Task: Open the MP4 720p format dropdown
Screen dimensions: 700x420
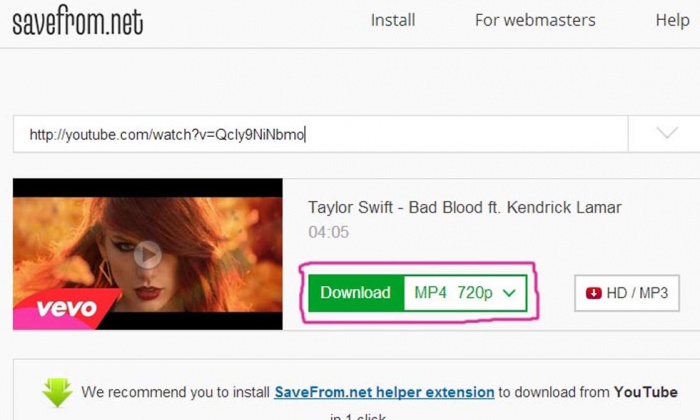Action: 465,293
